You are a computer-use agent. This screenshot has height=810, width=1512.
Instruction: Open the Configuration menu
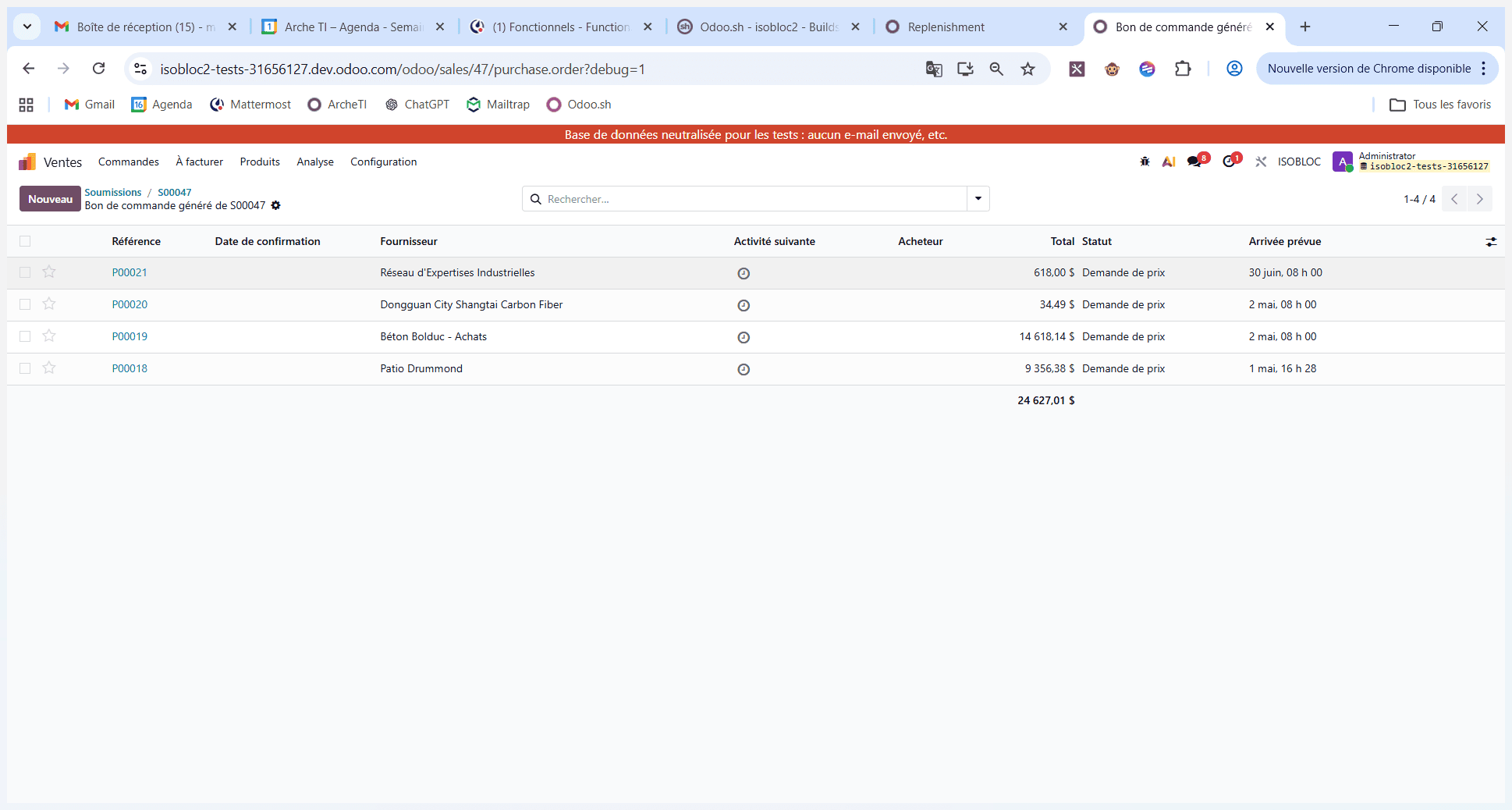coord(383,162)
